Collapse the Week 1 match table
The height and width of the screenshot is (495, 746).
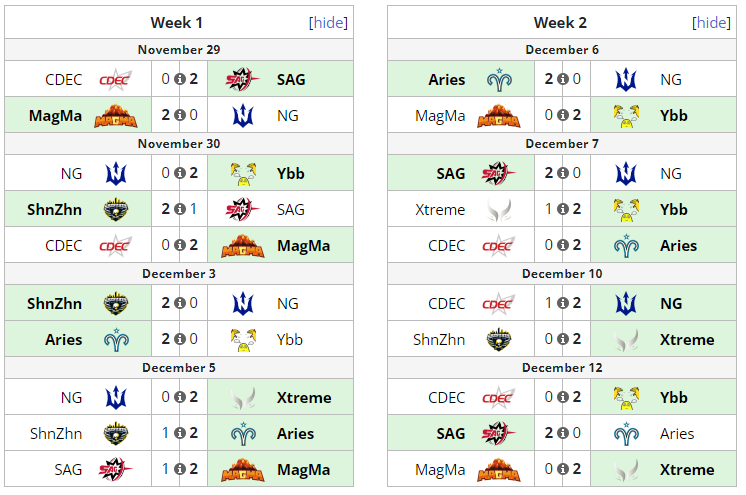click(328, 22)
